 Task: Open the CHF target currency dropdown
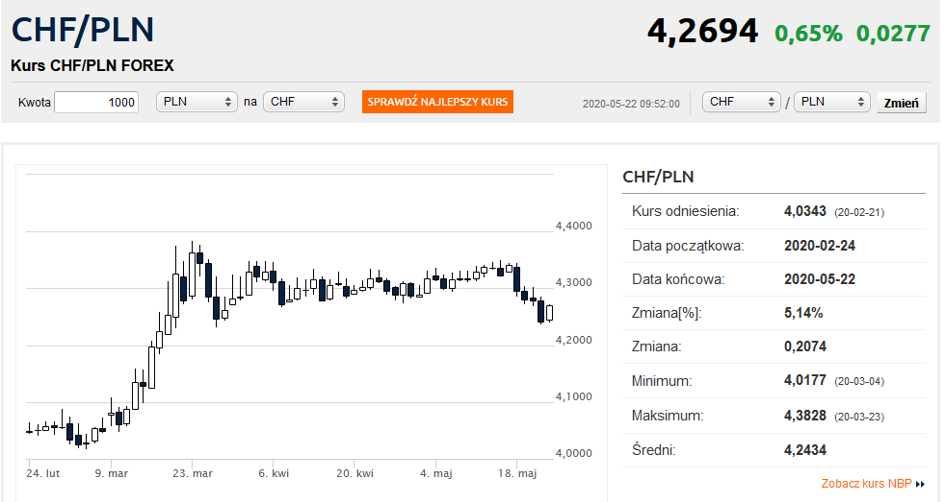pyautogui.click(x=304, y=102)
